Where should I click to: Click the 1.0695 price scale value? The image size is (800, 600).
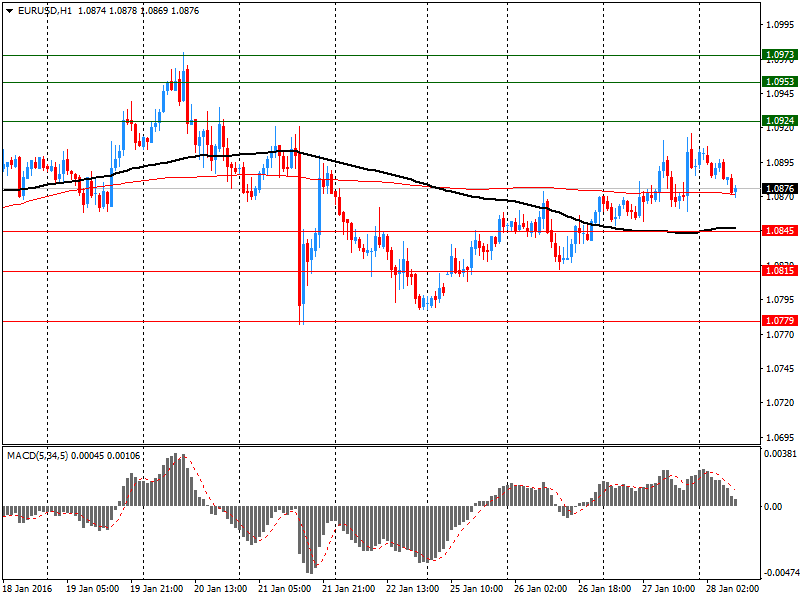[x=780, y=438]
